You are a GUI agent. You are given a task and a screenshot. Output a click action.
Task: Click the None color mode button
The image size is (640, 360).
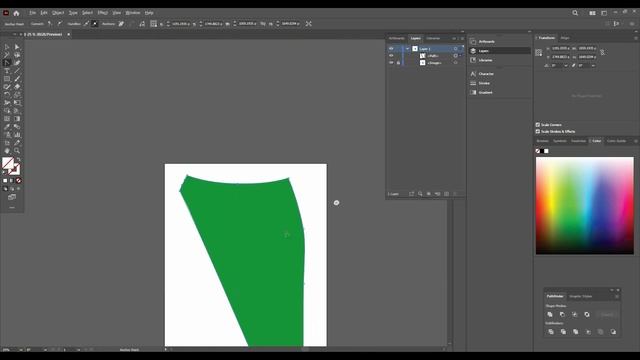[x=18, y=180]
